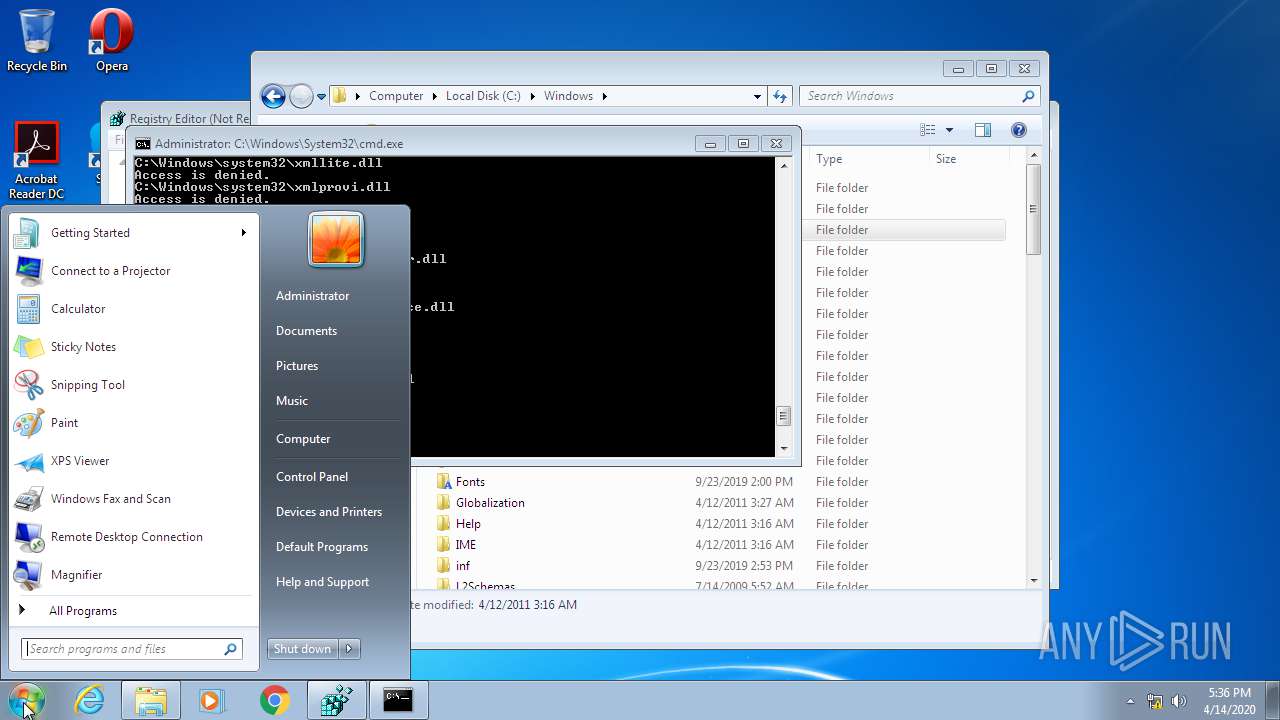Open Computer from Start menu
The width and height of the screenshot is (1280, 720).
(x=303, y=439)
